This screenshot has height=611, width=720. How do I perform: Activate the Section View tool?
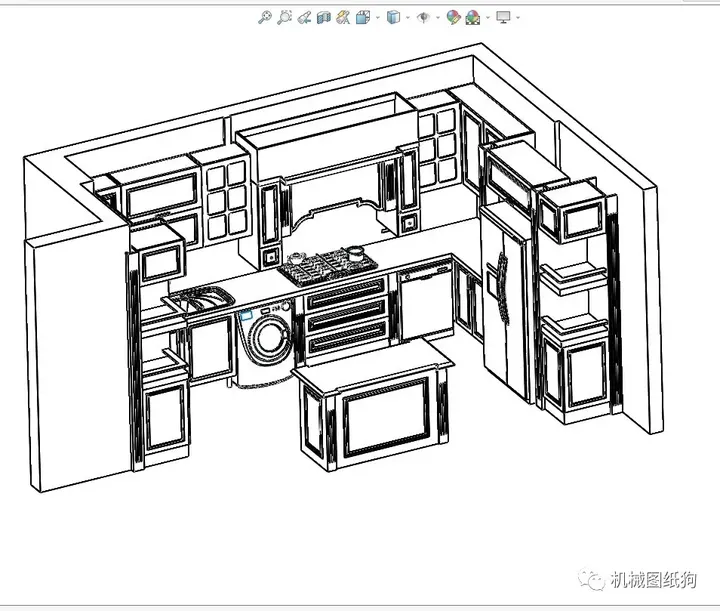tap(324, 17)
